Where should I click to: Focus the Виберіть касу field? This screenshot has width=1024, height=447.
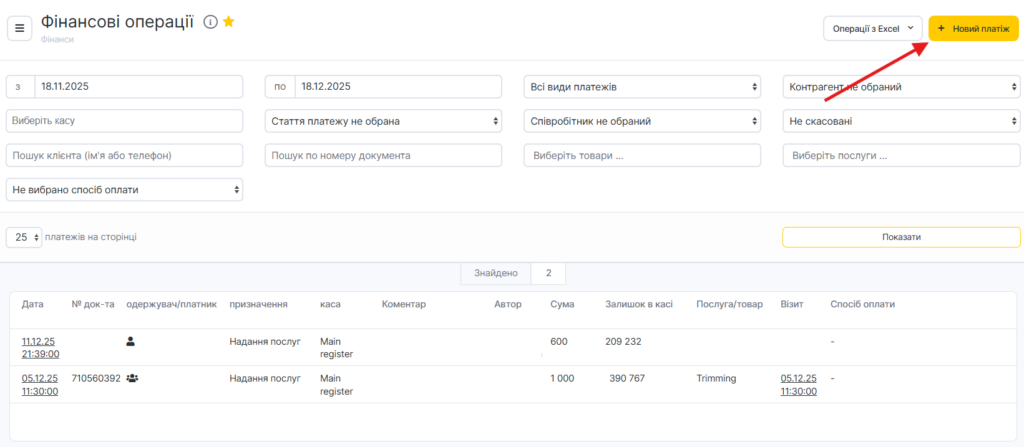click(x=124, y=121)
